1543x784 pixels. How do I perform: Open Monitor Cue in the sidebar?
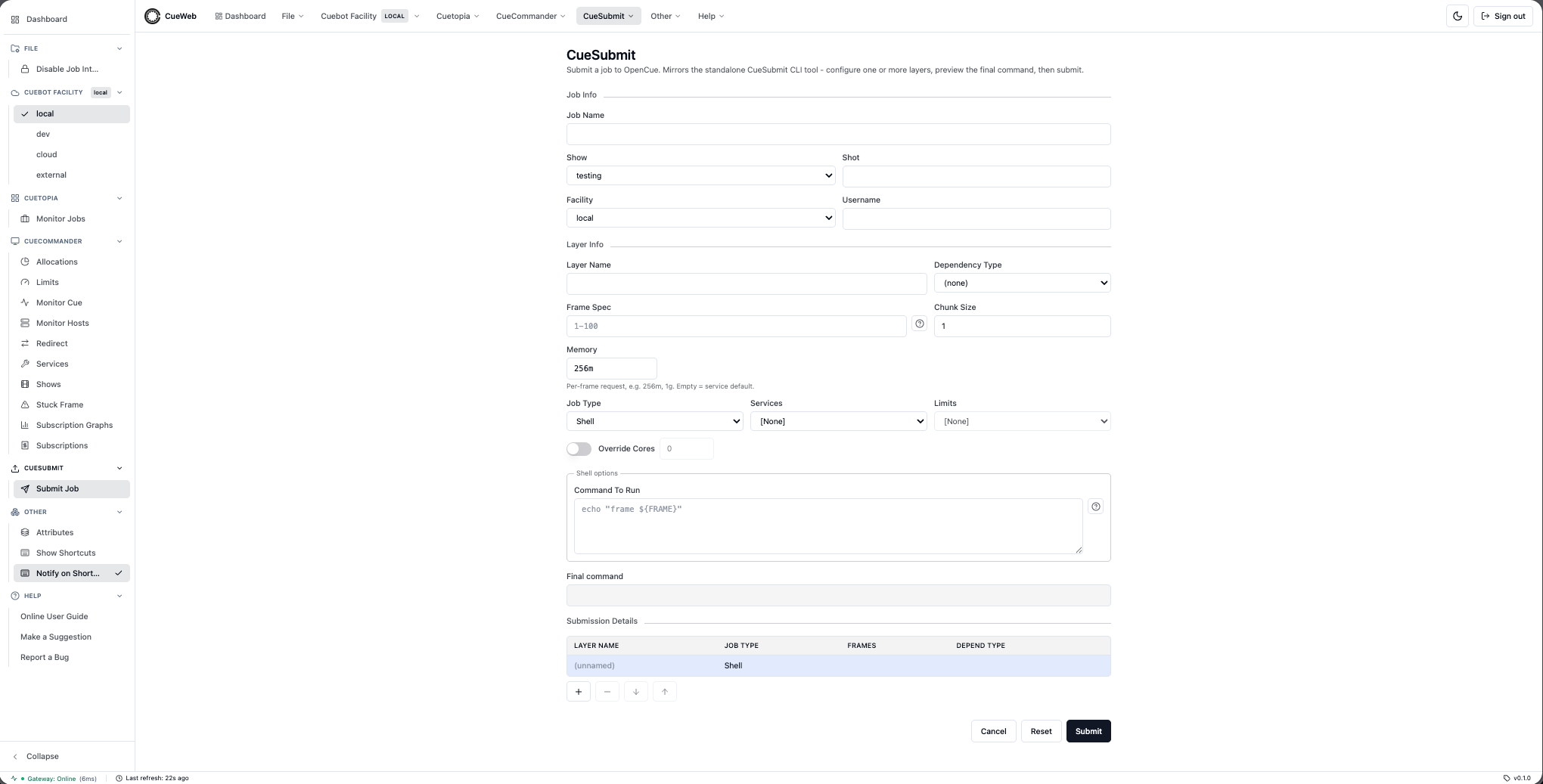pyautogui.click(x=72, y=302)
